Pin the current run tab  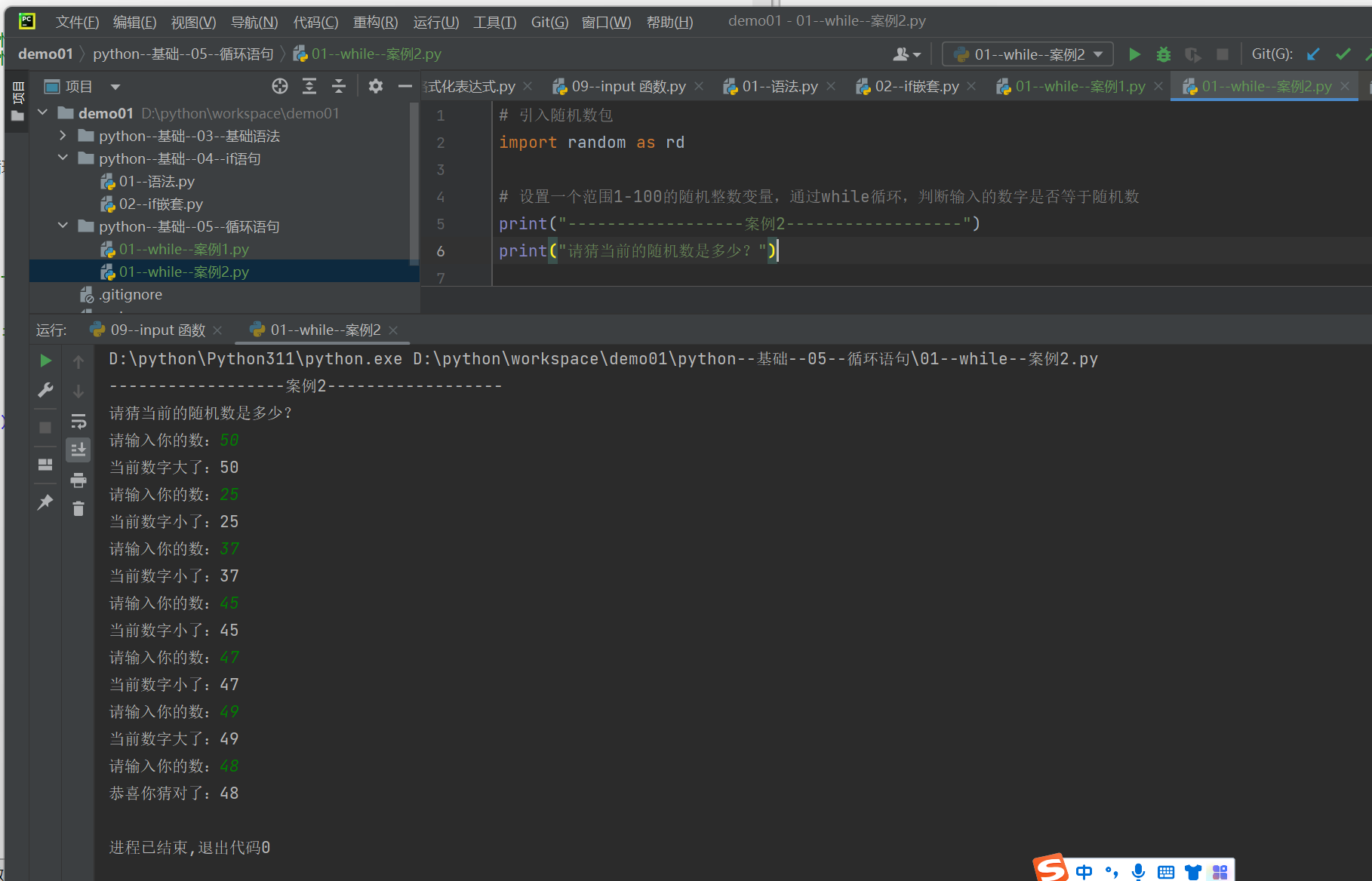(45, 502)
